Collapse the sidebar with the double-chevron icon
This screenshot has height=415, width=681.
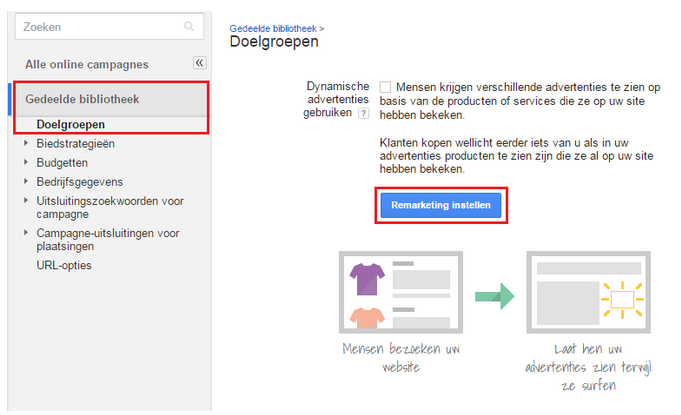pyautogui.click(x=199, y=63)
